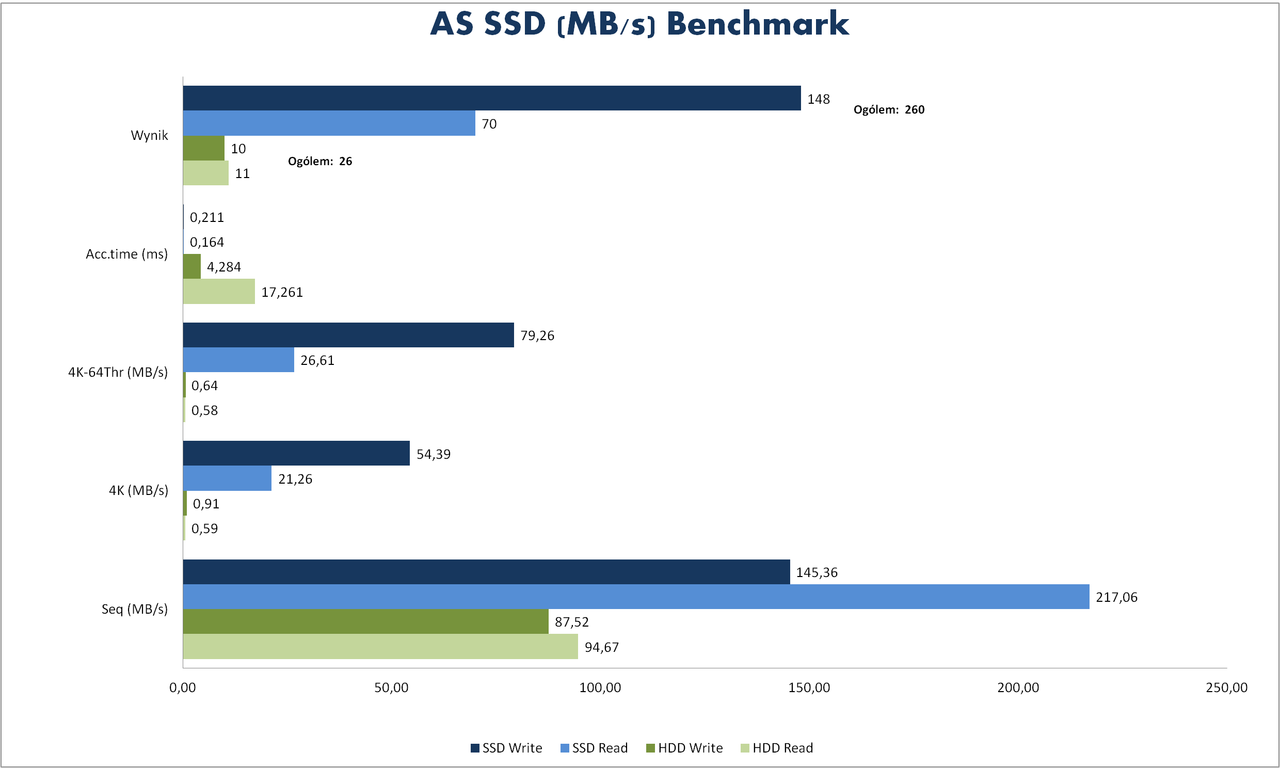The image size is (1280, 768).
Task: Select the SSD Read legend label
Action: 600,748
